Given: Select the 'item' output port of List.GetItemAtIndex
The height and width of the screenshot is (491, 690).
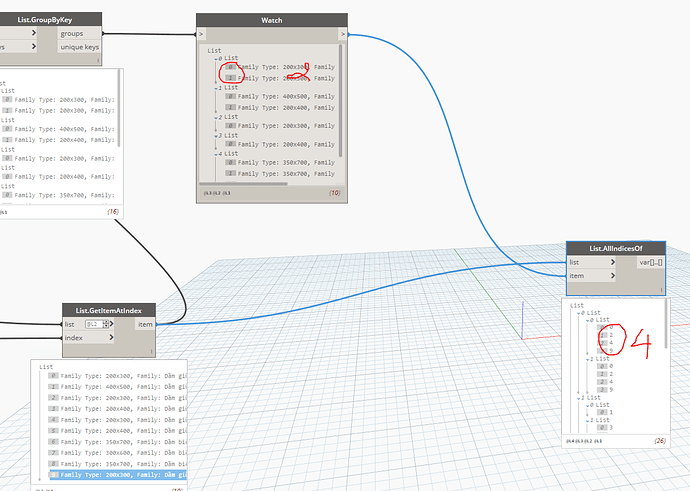Looking at the screenshot, I should click(145, 324).
